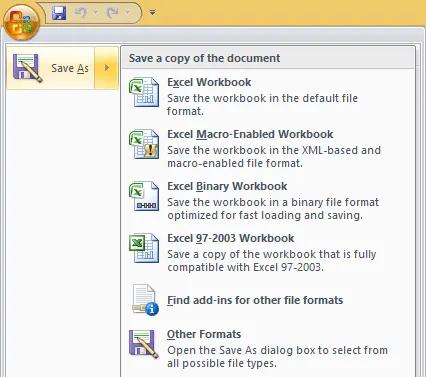Open the Office Button menu
This screenshot has height=377, width=426.
click(x=22, y=23)
